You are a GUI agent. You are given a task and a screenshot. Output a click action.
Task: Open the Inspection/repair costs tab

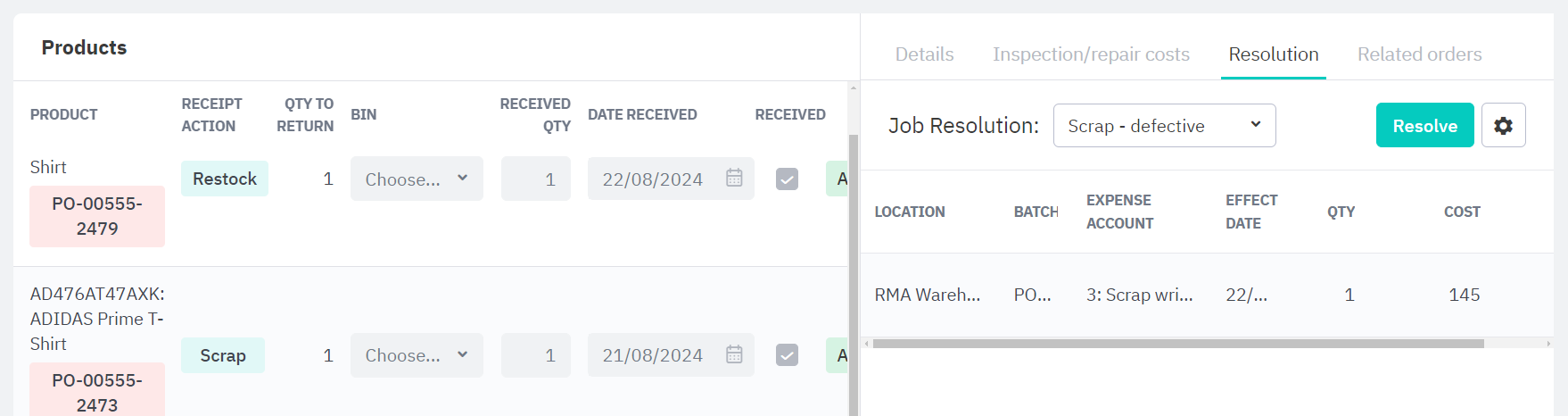(1091, 54)
